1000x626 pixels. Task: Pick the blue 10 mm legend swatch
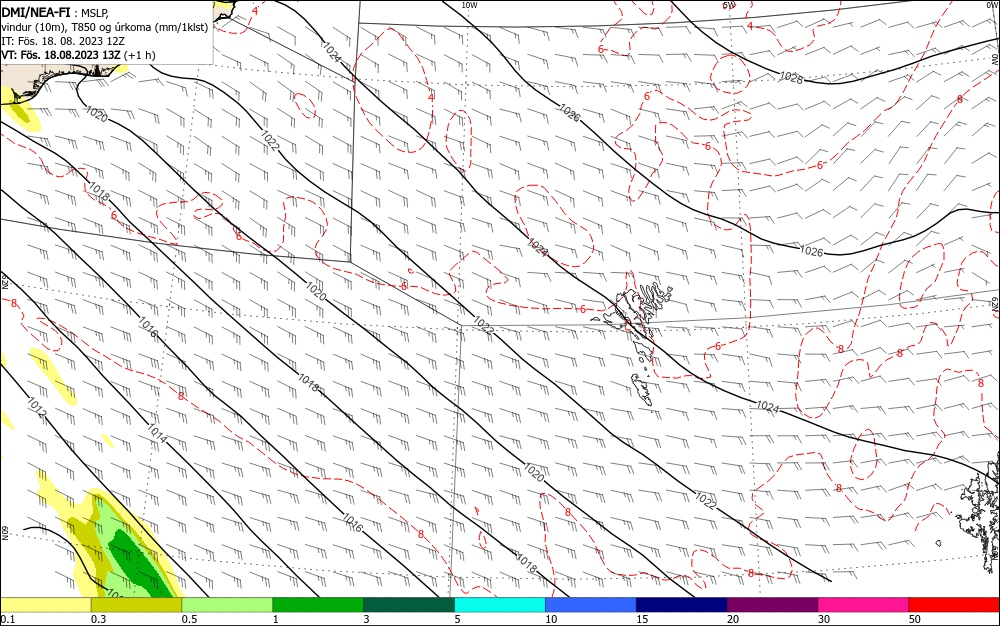591,605
